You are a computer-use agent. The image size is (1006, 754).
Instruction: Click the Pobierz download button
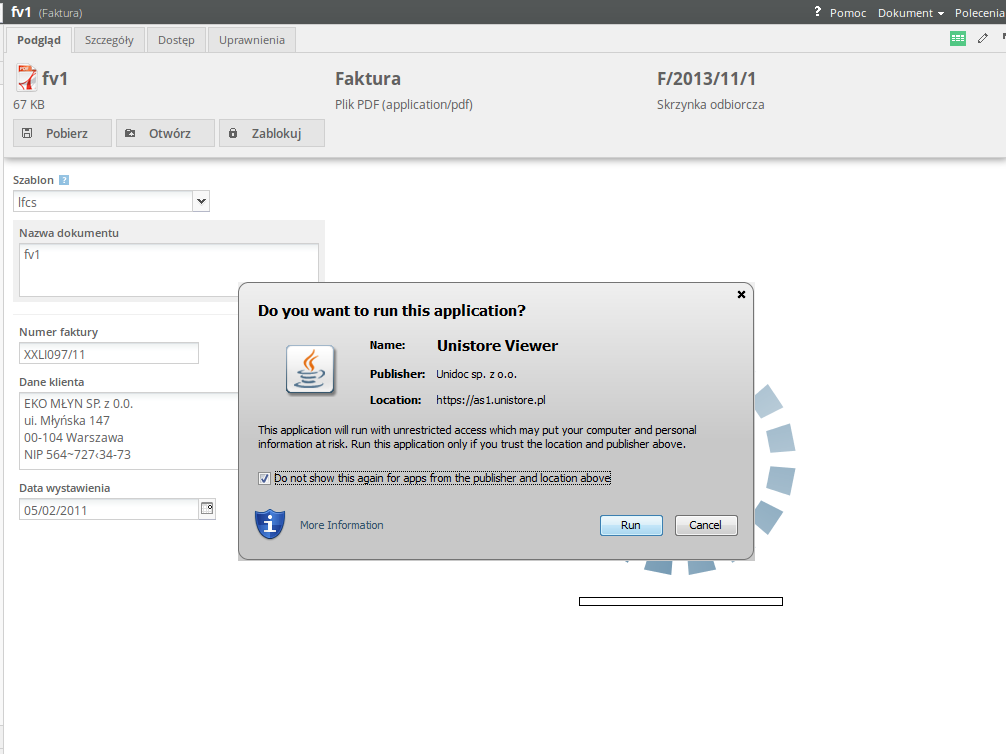[x=62, y=133]
